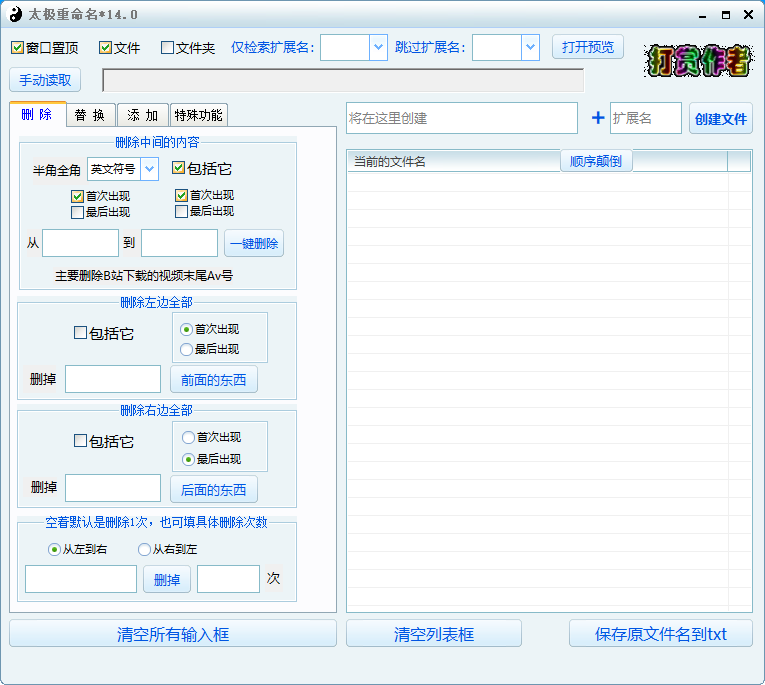Click the deletion count field before 次
This screenshot has height=685, width=765.
click(228, 579)
